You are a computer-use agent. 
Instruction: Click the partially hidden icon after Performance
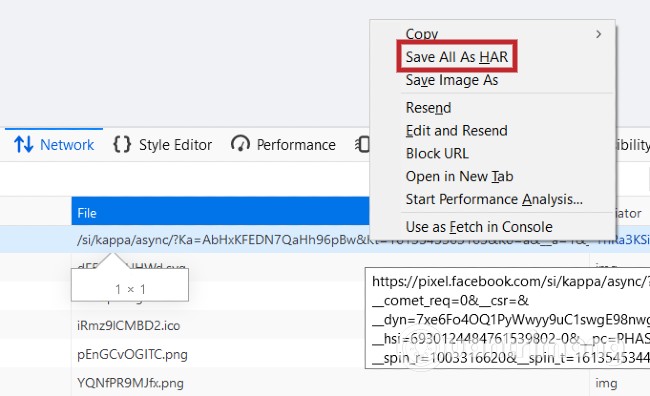pyautogui.click(x=362, y=144)
